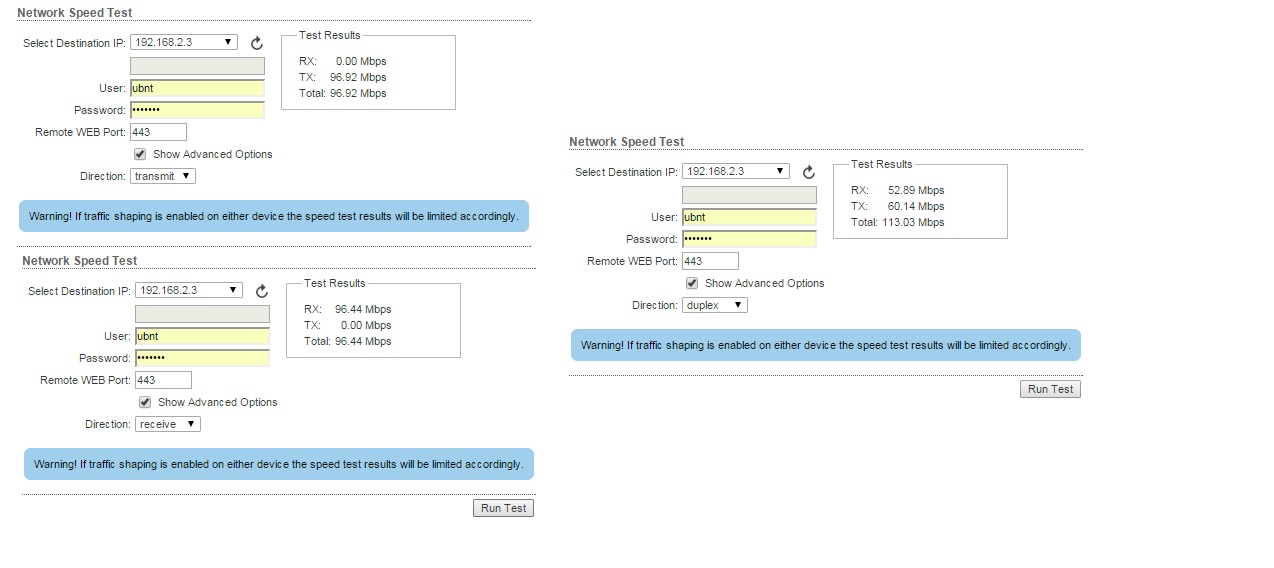Uncheck Show Advanced Options above transmit direction

click(x=140, y=155)
